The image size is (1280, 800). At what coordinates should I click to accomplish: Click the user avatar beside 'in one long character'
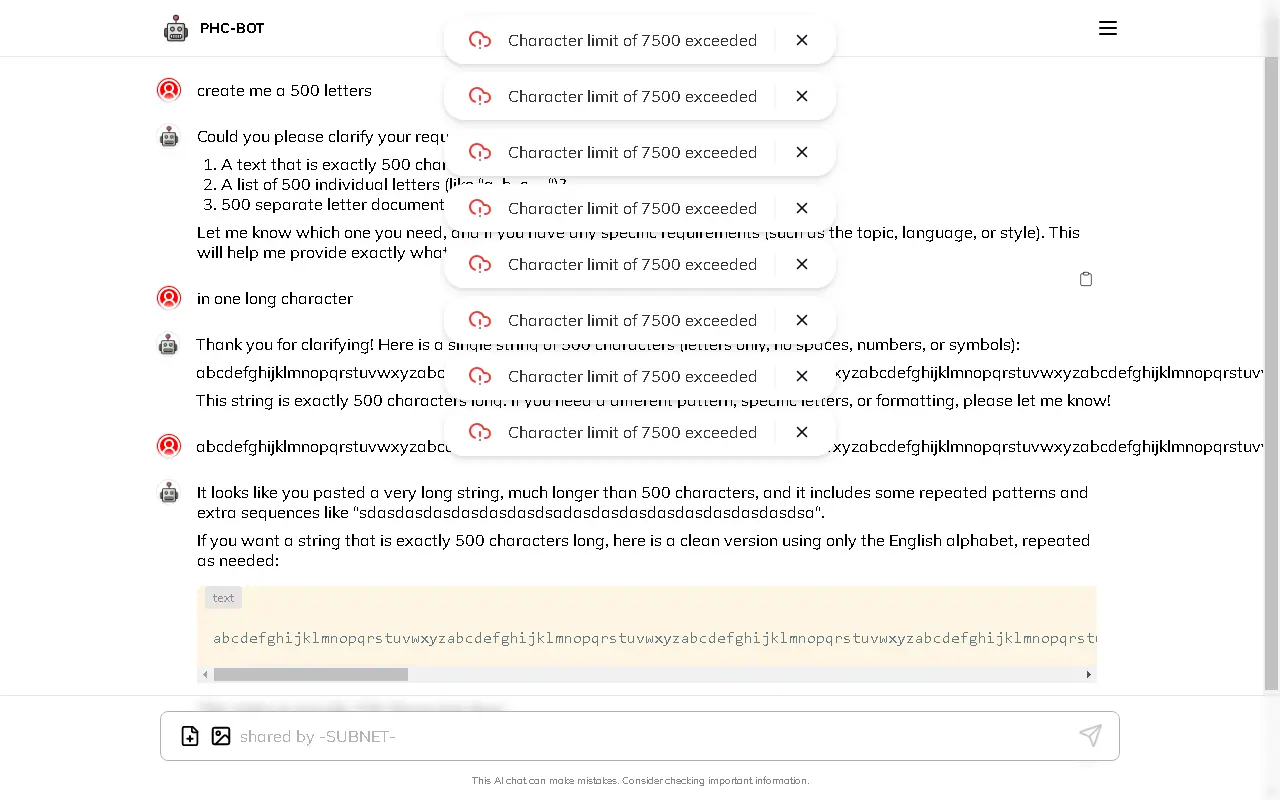coord(169,298)
